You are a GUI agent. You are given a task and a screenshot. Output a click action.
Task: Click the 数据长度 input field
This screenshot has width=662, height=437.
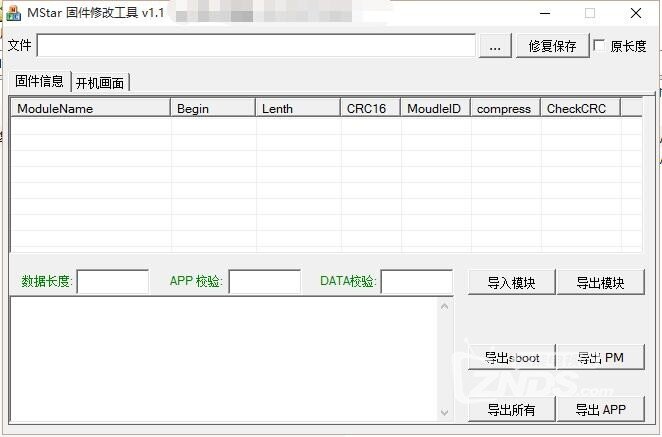tap(113, 282)
